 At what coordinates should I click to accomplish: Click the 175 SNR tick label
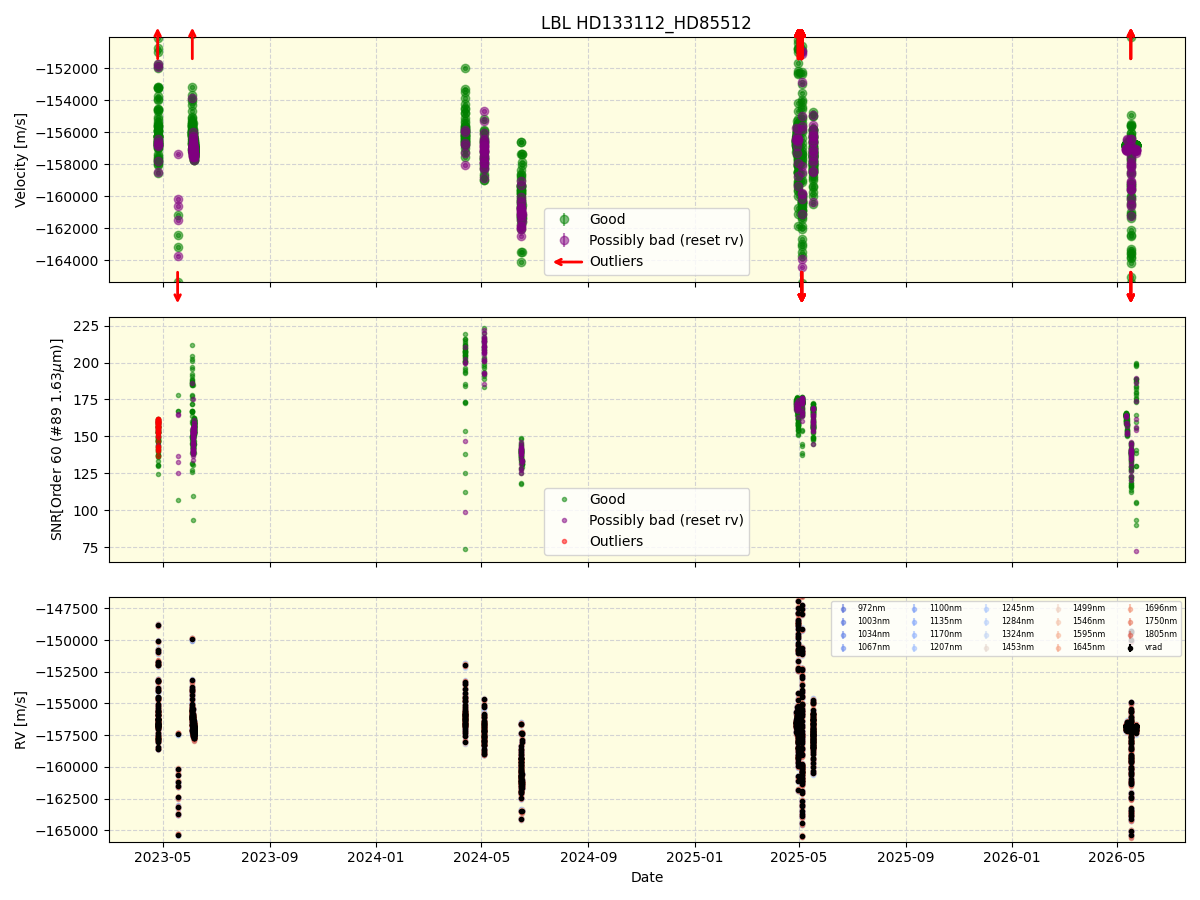click(x=88, y=400)
